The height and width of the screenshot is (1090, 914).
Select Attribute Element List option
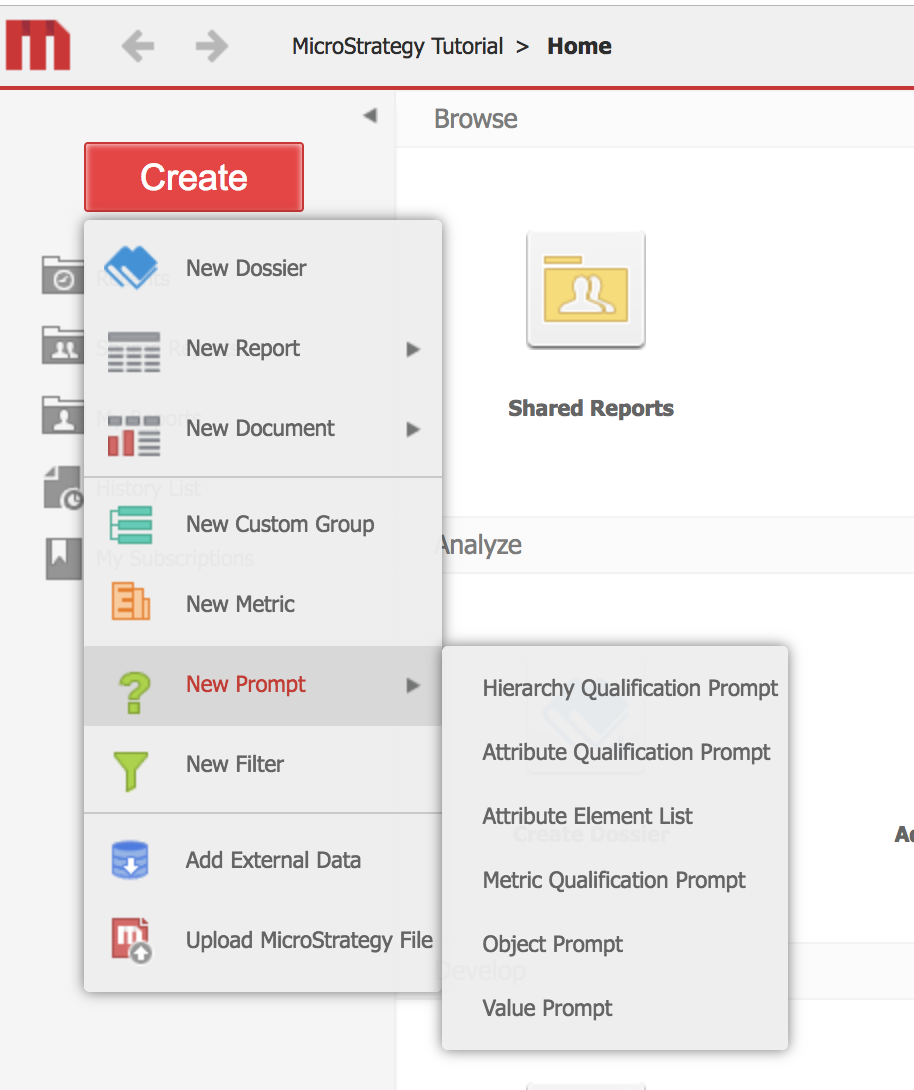587,816
